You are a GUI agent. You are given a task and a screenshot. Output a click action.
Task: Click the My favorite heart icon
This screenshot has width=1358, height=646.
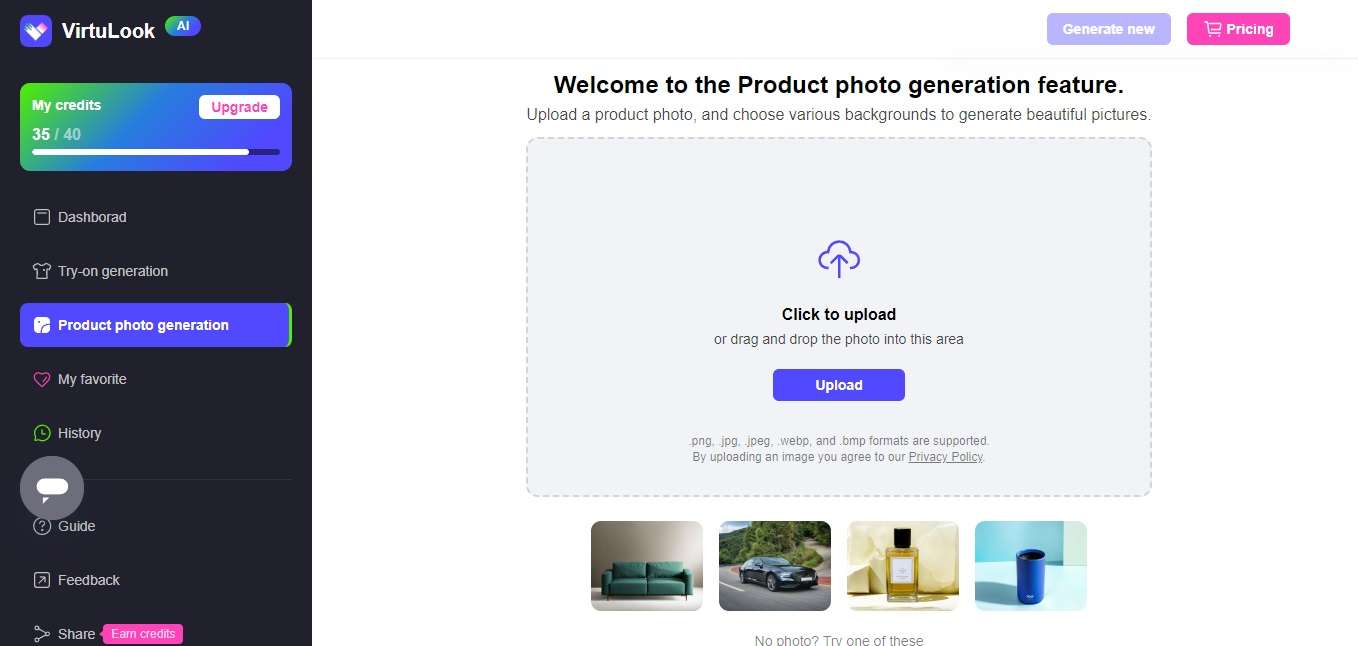click(x=42, y=379)
